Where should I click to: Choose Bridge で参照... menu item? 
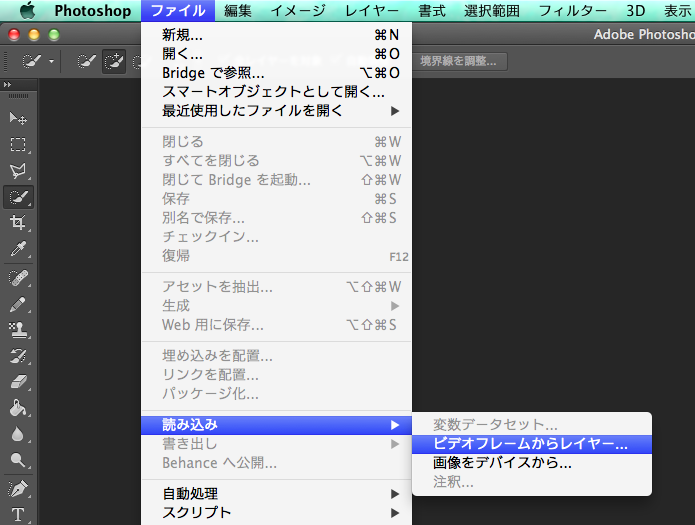[x=277, y=73]
